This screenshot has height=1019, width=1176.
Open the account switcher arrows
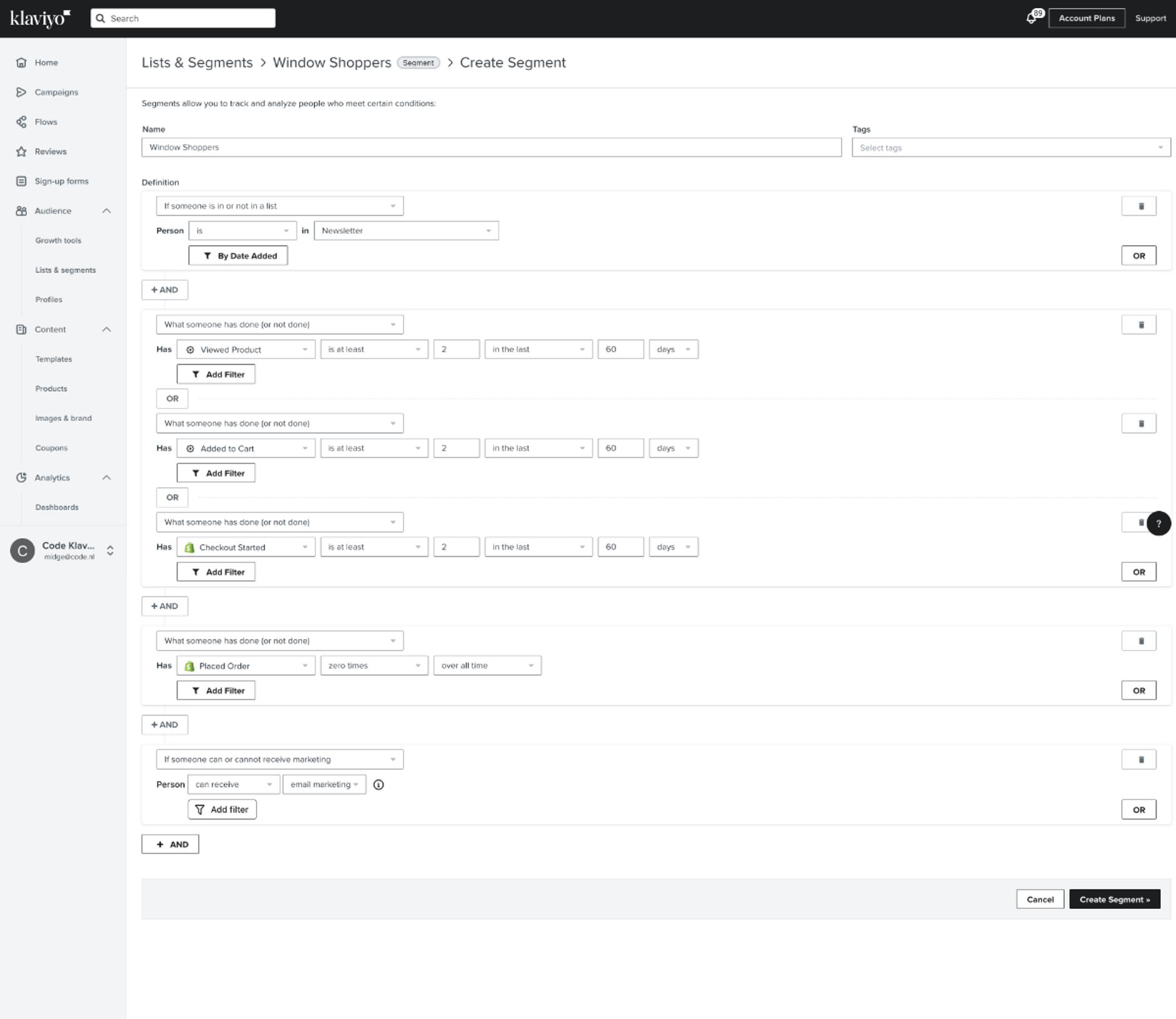coord(110,550)
